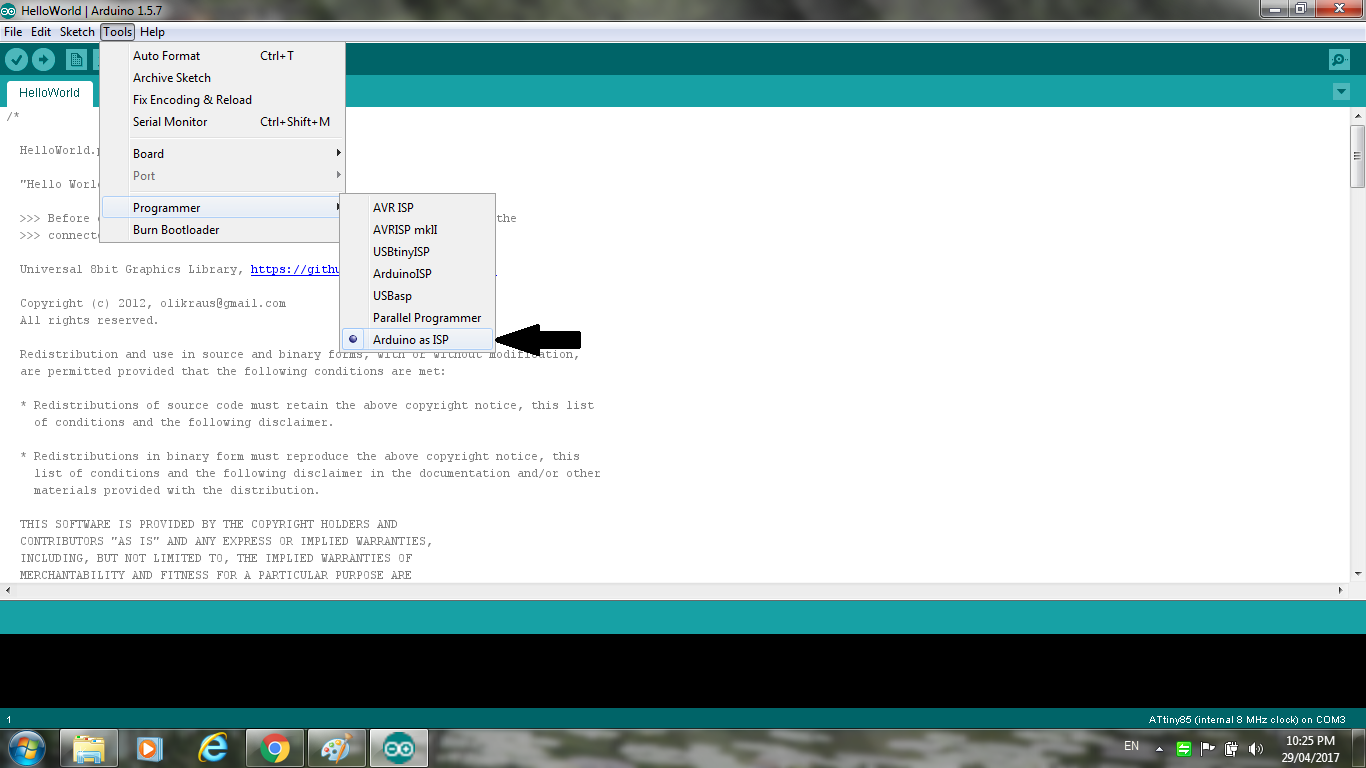1366x768 pixels.
Task: Open the tab options dropdown arrow
Action: click(x=1341, y=92)
